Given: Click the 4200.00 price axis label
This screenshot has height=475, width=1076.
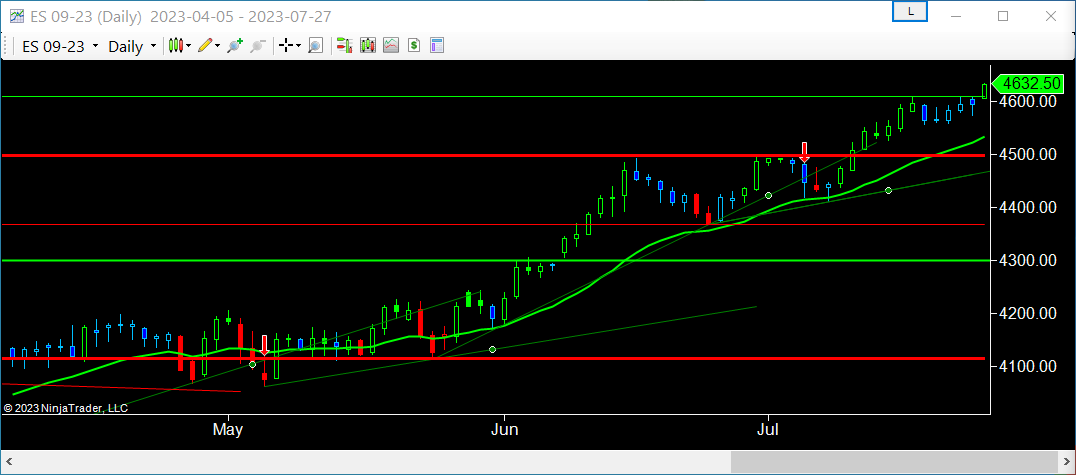Looking at the screenshot, I should tap(1027, 314).
